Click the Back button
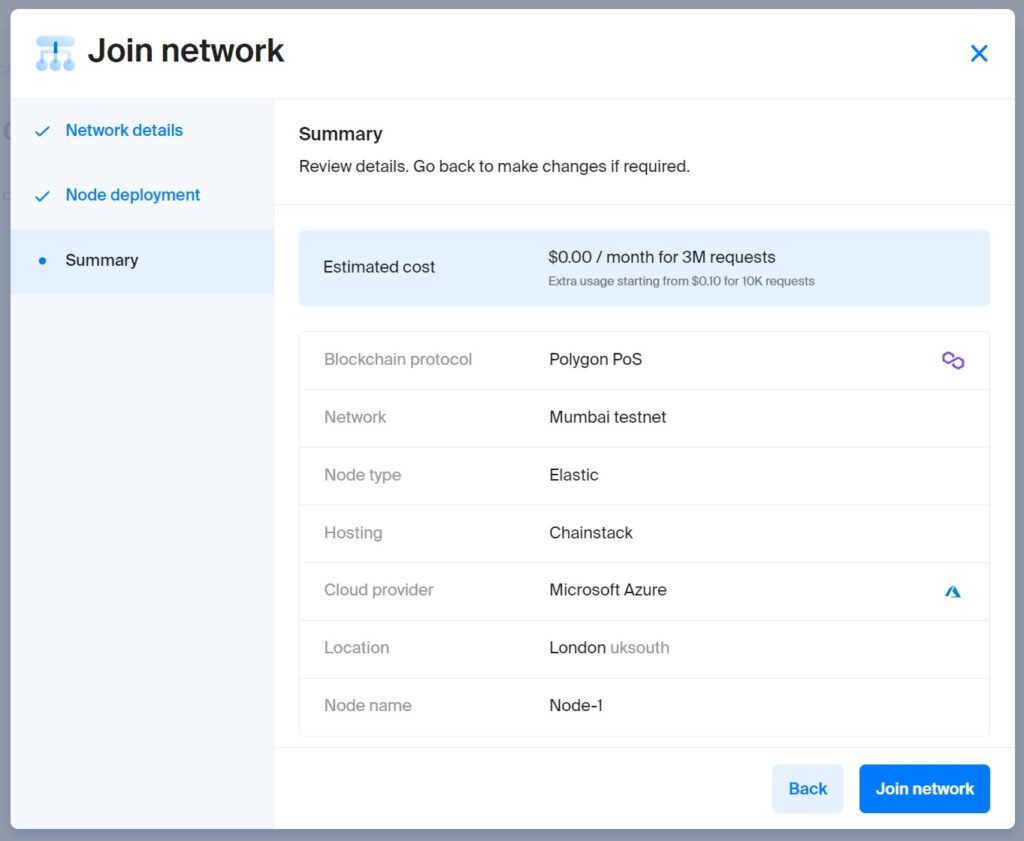This screenshot has height=841, width=1024. (807, 789)
